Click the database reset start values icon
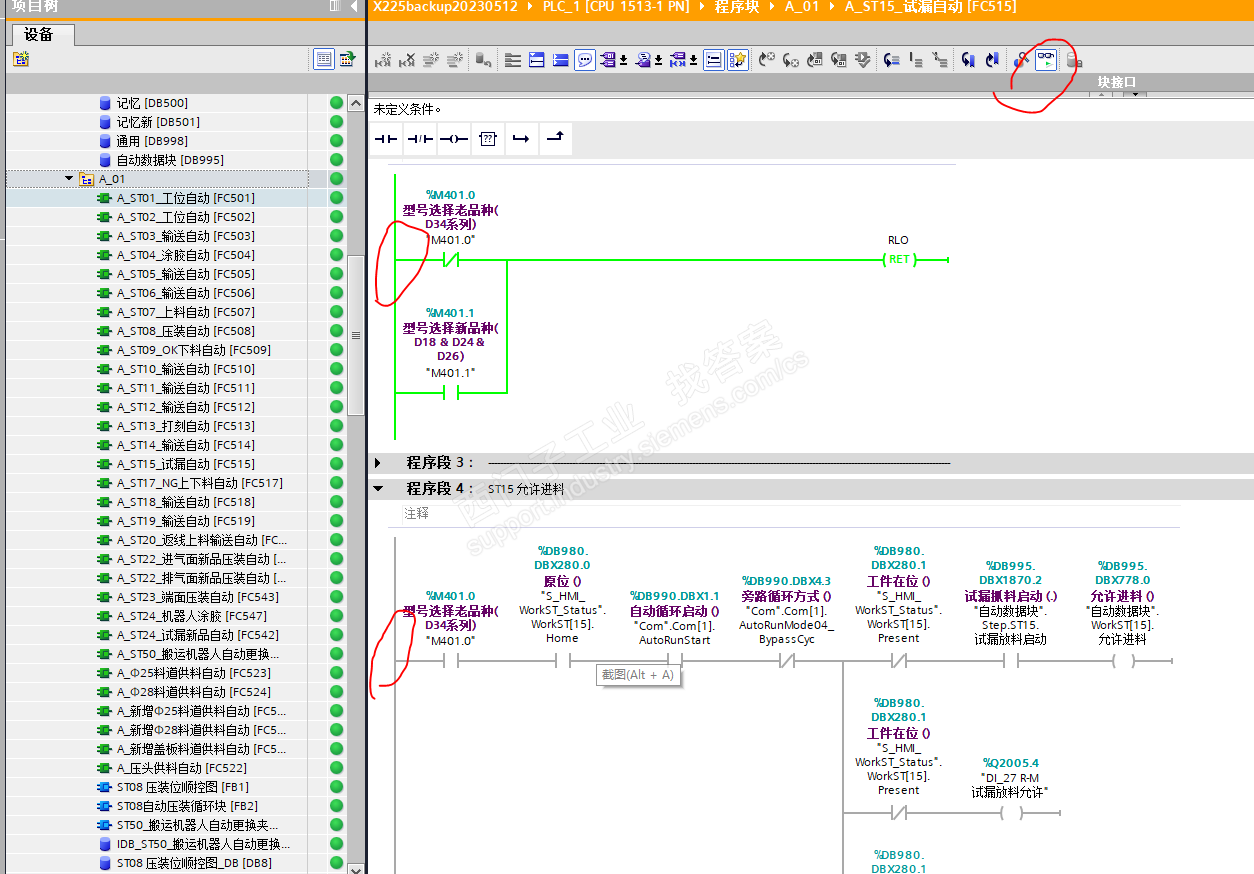Viewport: 1254px width, 874px height. pyautogui.click(x=484, y=60)
